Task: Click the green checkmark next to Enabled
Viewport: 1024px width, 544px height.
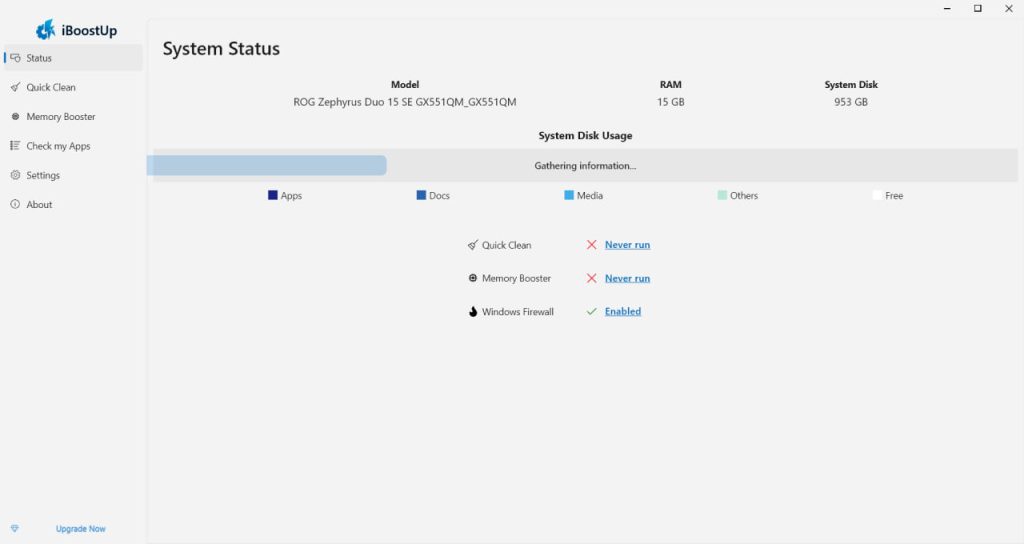Action: (592, 311)
